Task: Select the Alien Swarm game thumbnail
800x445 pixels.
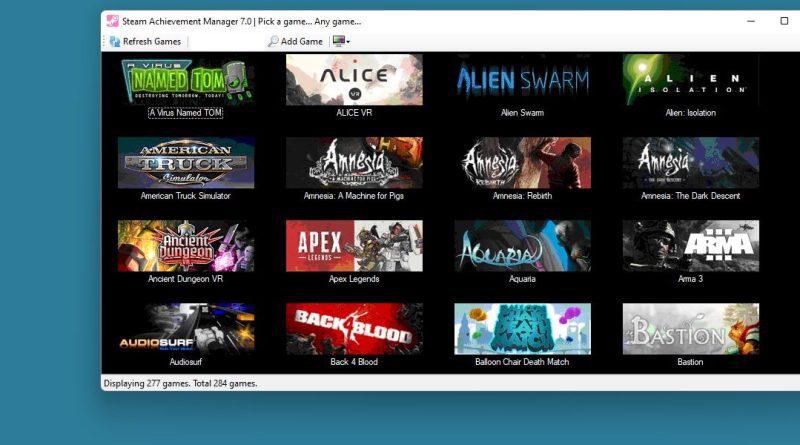Action: (522, 80)
